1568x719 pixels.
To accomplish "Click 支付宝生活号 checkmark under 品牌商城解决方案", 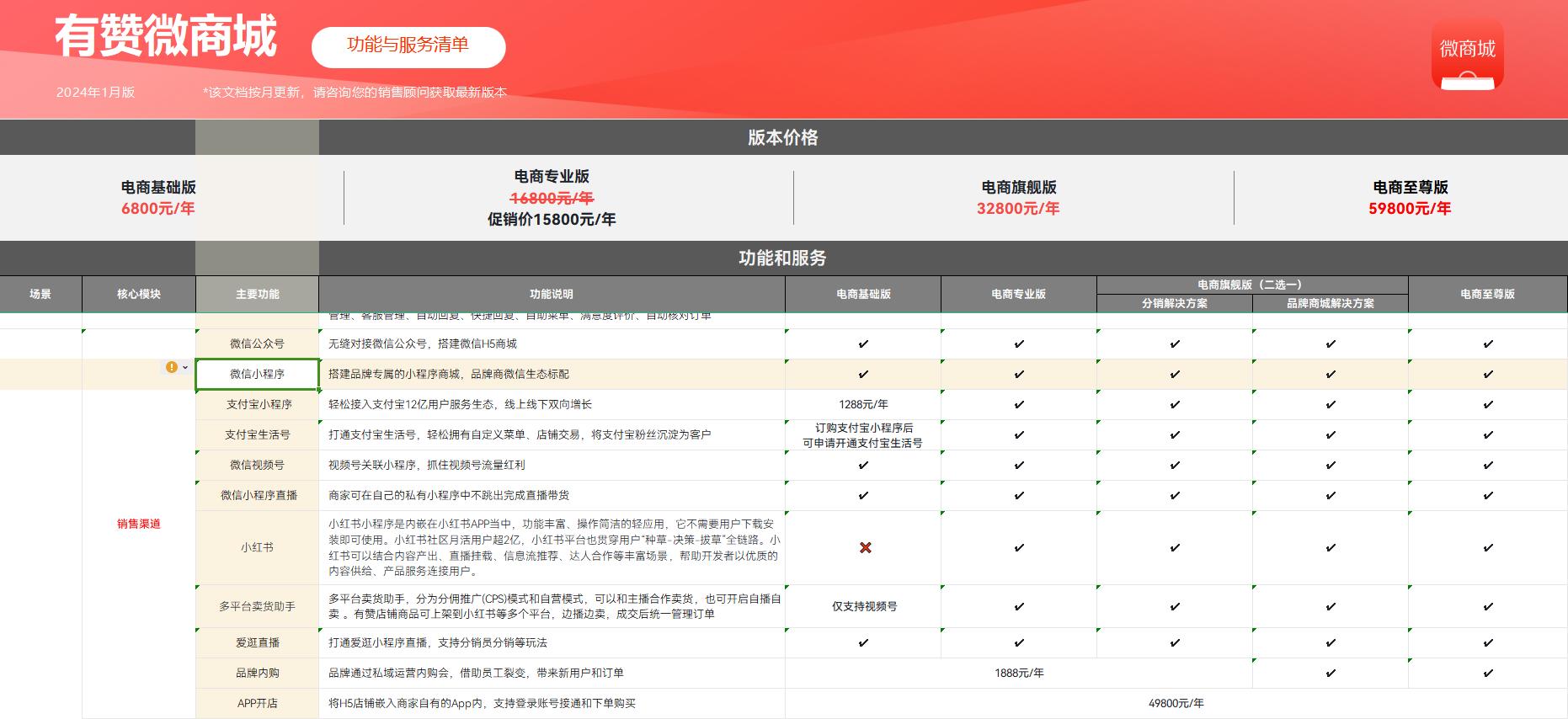I will pyautogui.click(x=1331, y=434).
